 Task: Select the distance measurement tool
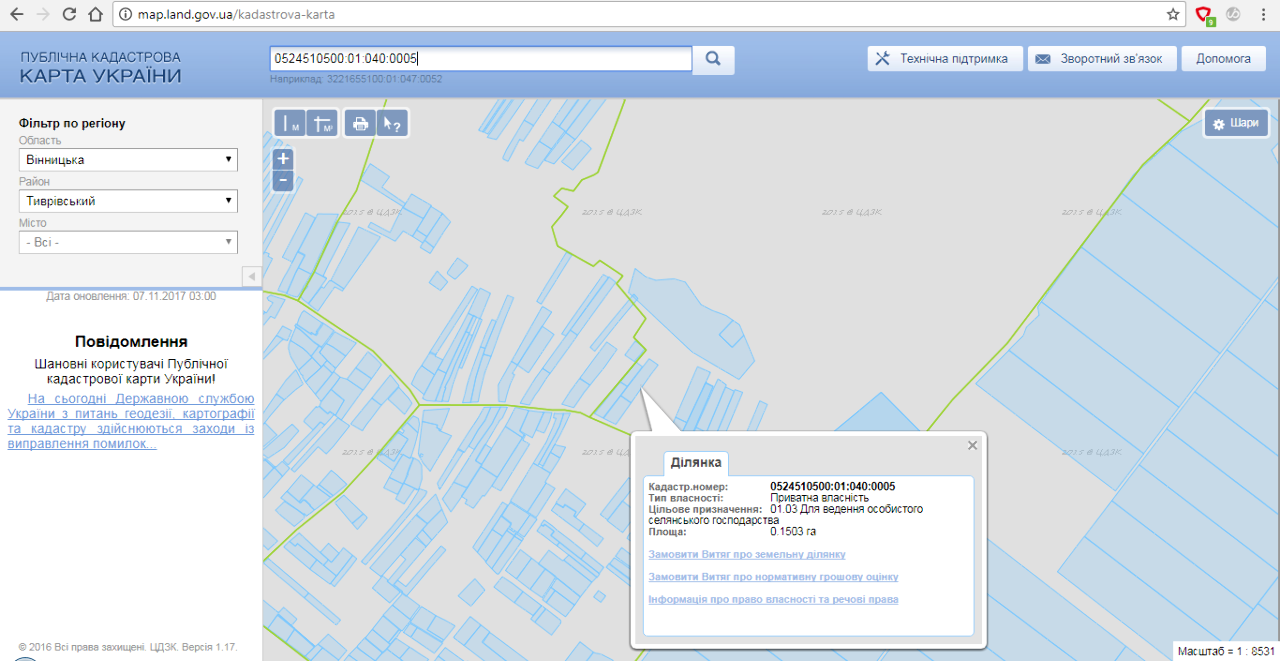point(289,123)
